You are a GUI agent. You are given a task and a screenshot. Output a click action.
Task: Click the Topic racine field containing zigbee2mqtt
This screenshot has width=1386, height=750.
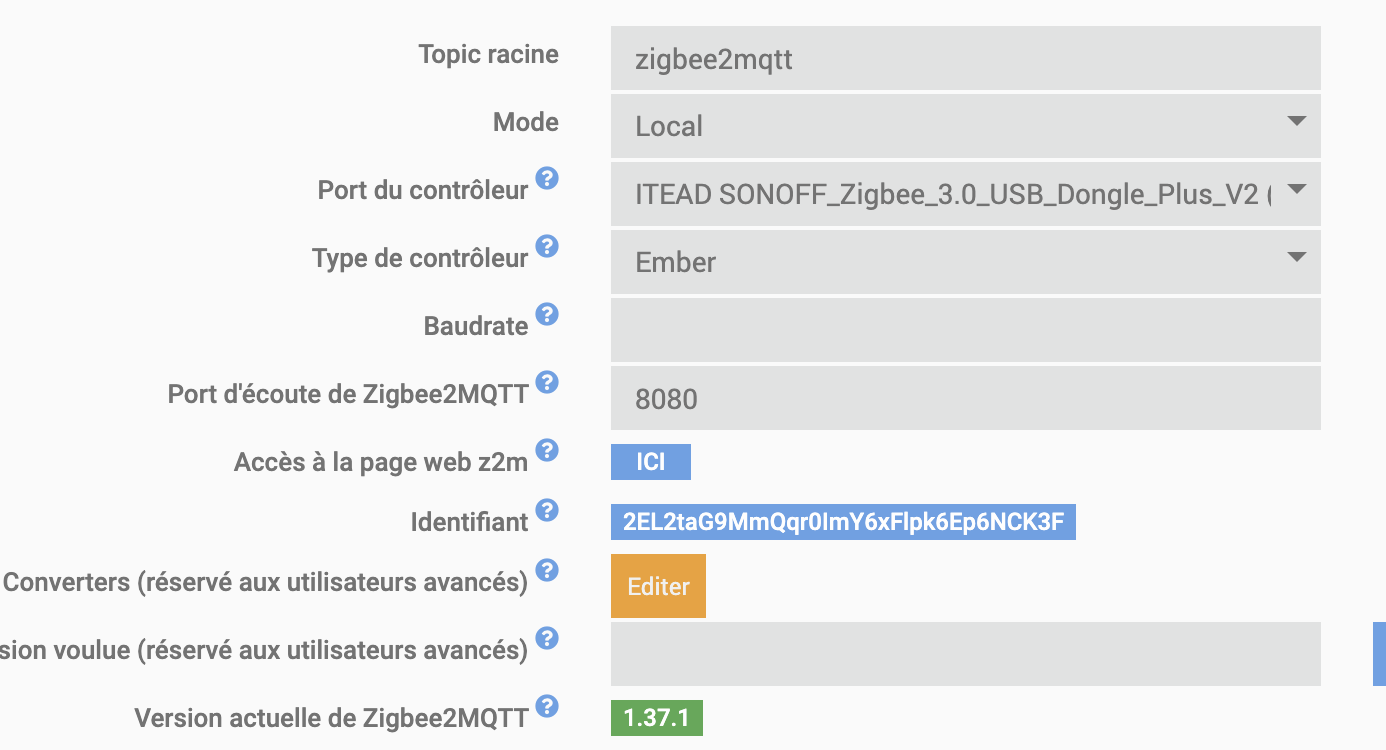[966, 58]
